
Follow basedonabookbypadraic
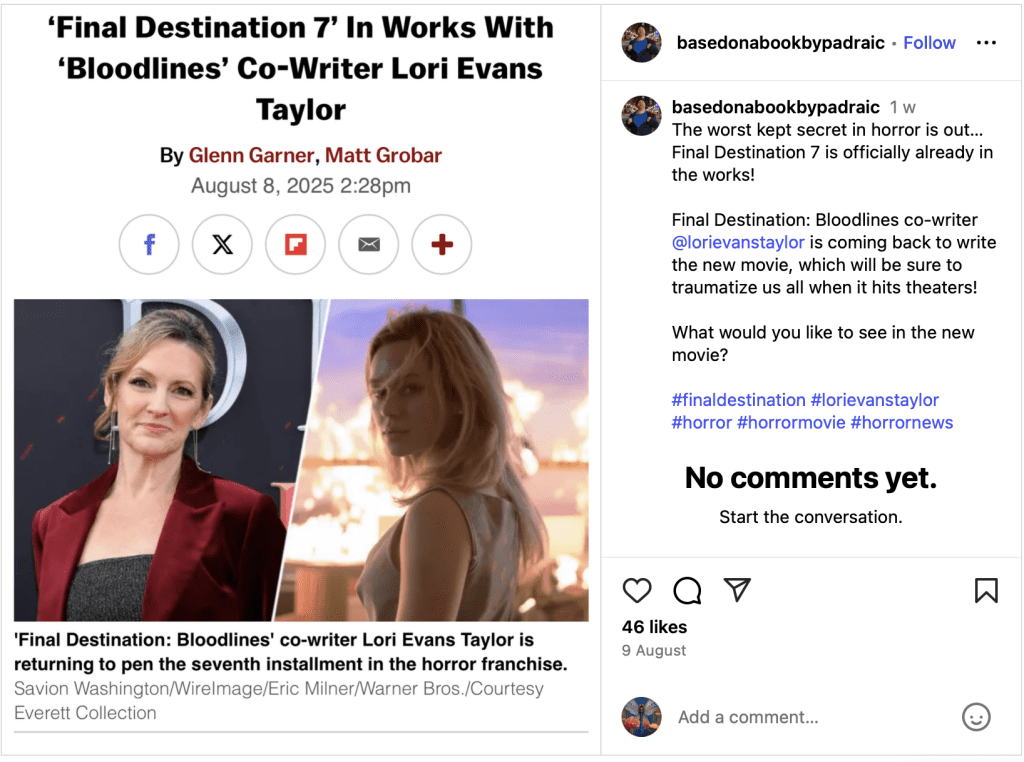click(929, 43)
